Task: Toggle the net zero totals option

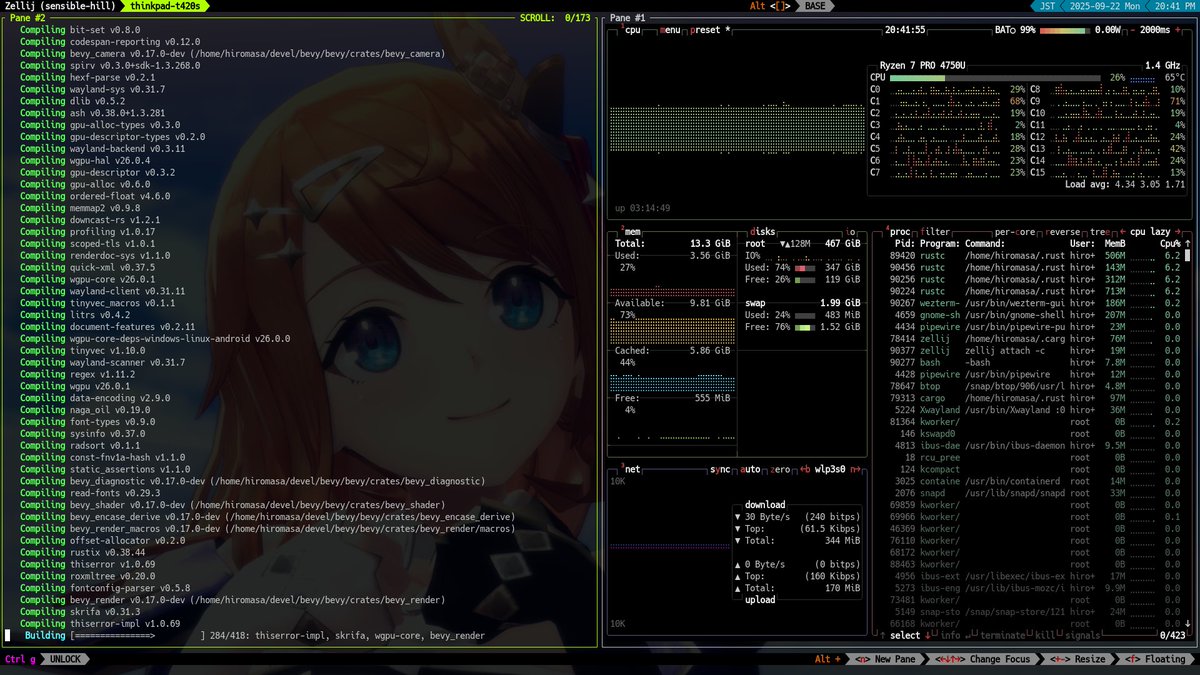Action: point(780,468)
